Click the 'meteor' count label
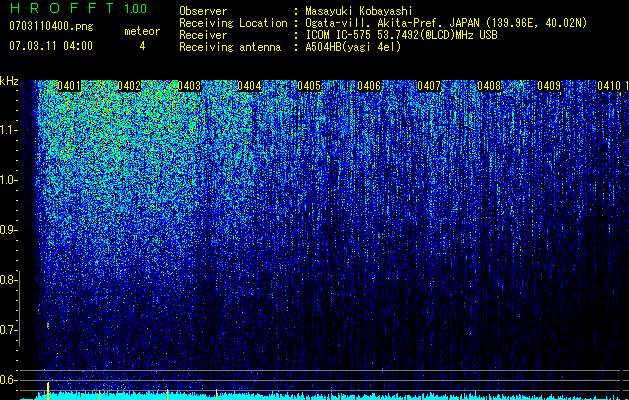The width and height of the screenshot is (629, 400). tap(142, 31)
